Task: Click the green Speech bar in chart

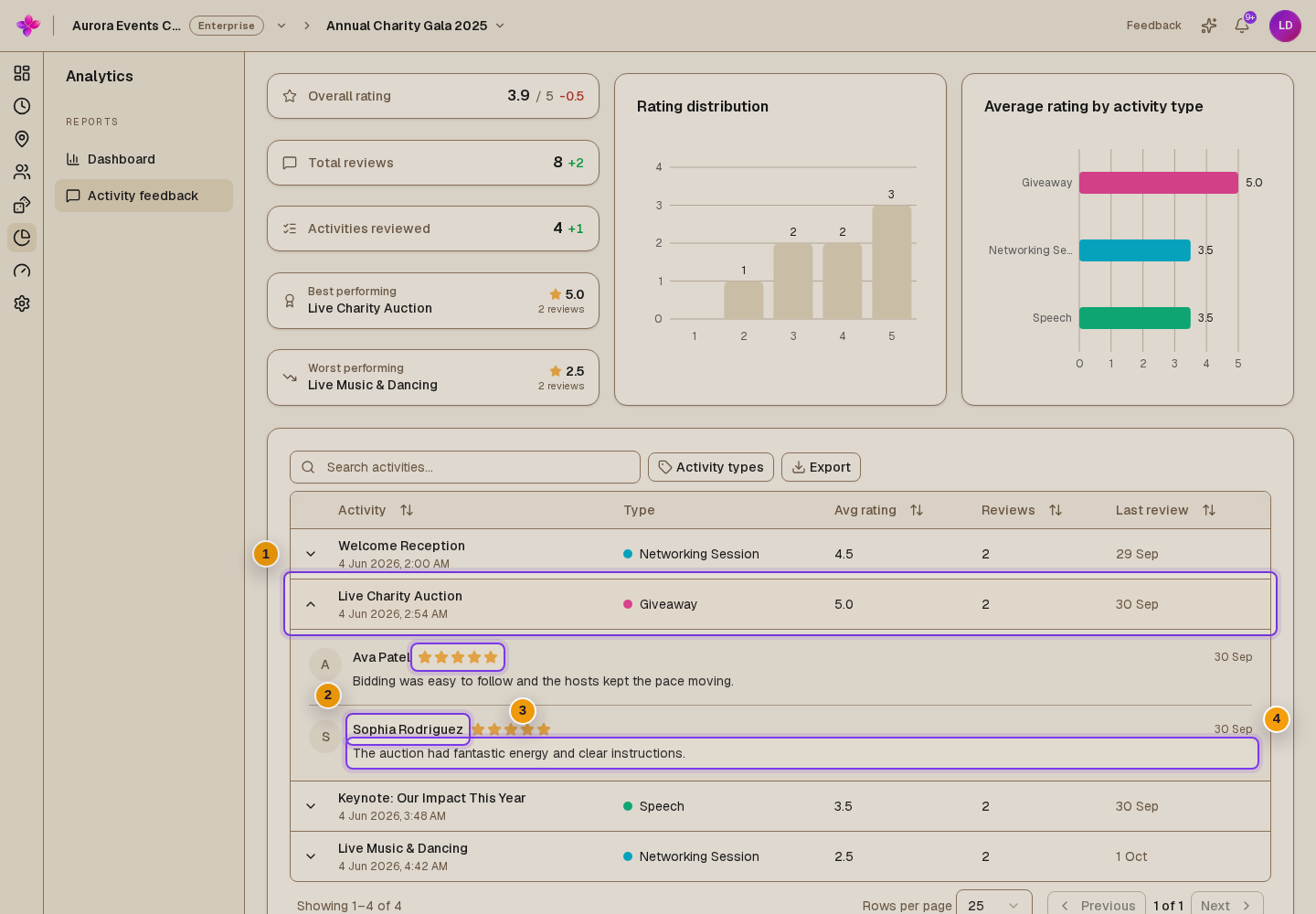Action: [x=1135, y=318]
